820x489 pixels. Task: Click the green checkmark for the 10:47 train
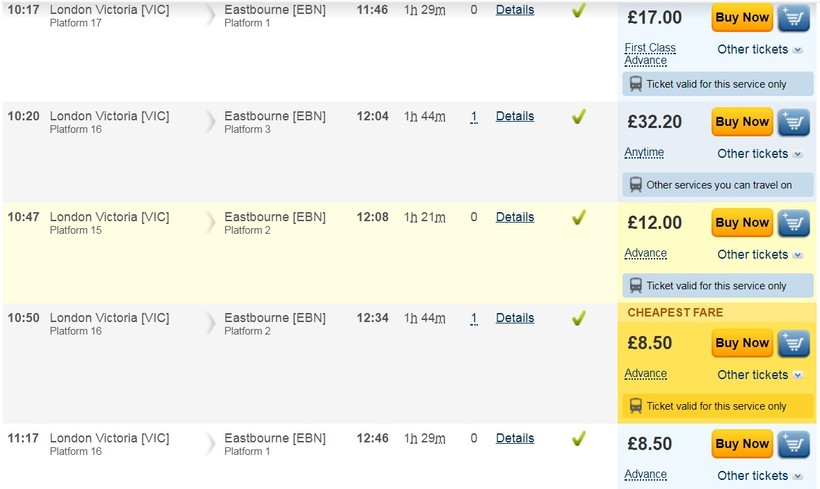(578, 217)
